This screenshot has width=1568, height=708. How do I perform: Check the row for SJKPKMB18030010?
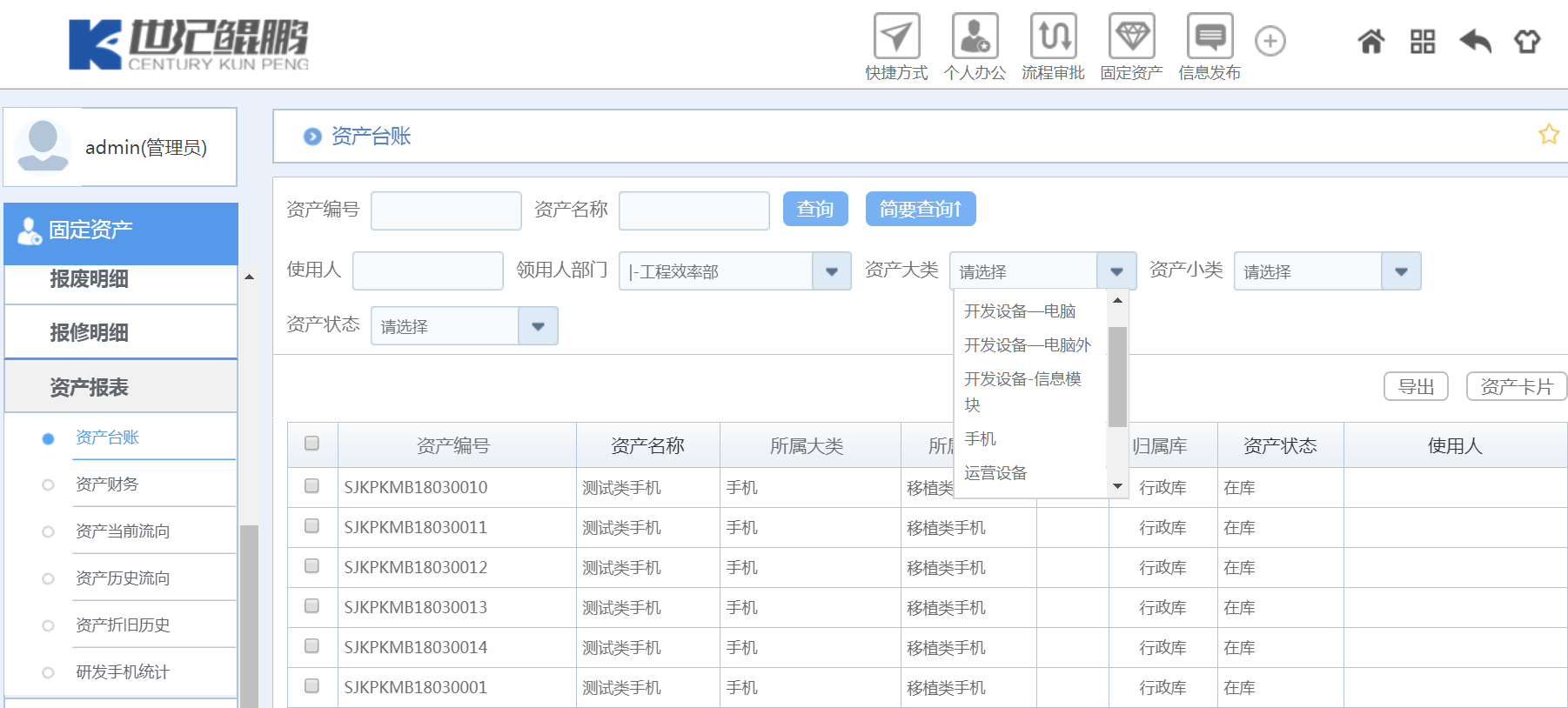point(312,486)
